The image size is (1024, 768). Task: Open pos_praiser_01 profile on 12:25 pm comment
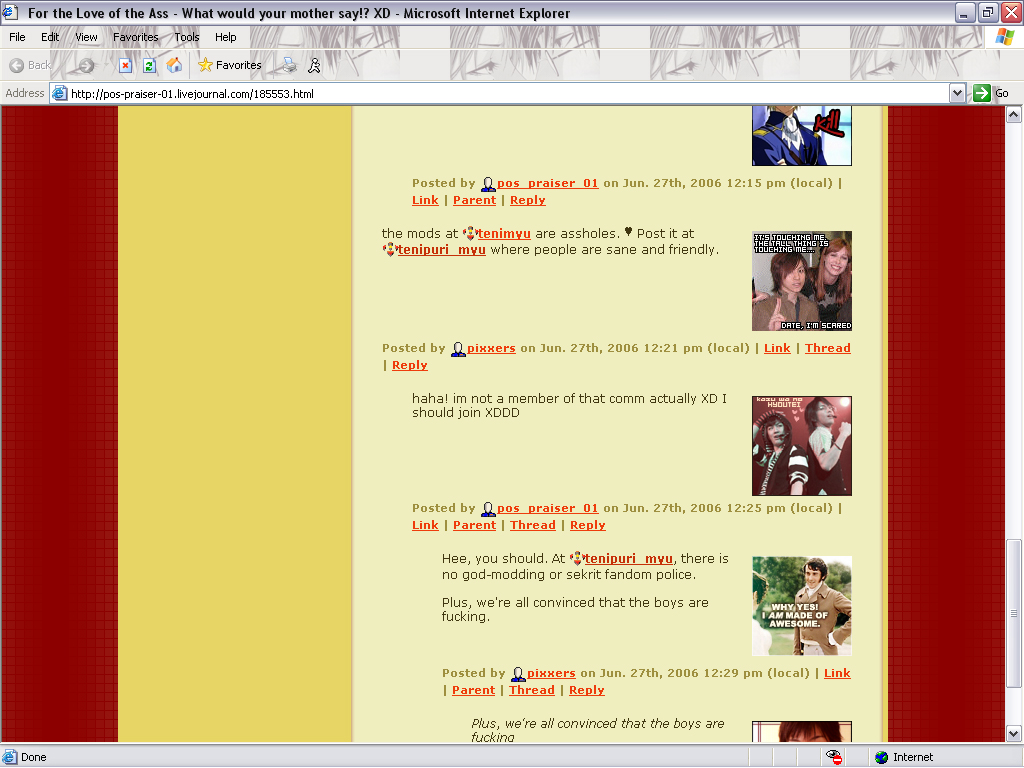[x=547, y=508]
